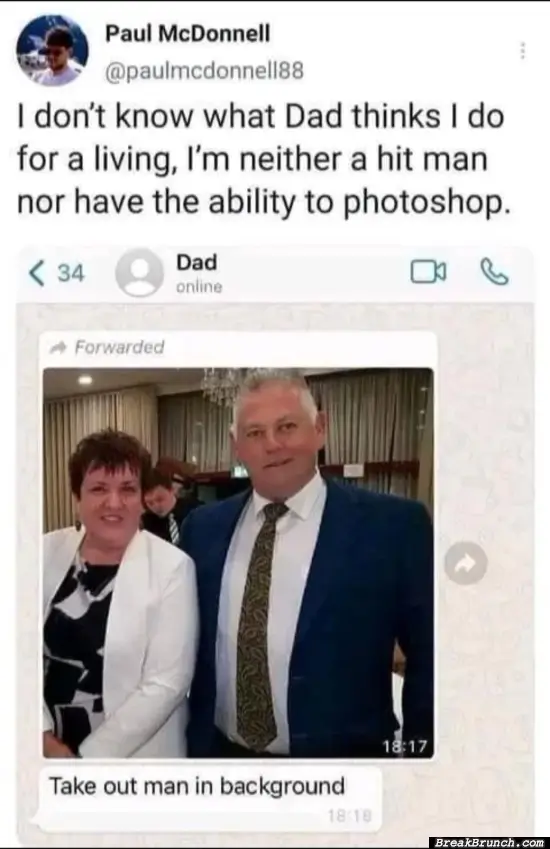Click the Paul McDonnell display name
This screenshot has width=550, height=849.
pyautogui.click(x=187, y=34)
